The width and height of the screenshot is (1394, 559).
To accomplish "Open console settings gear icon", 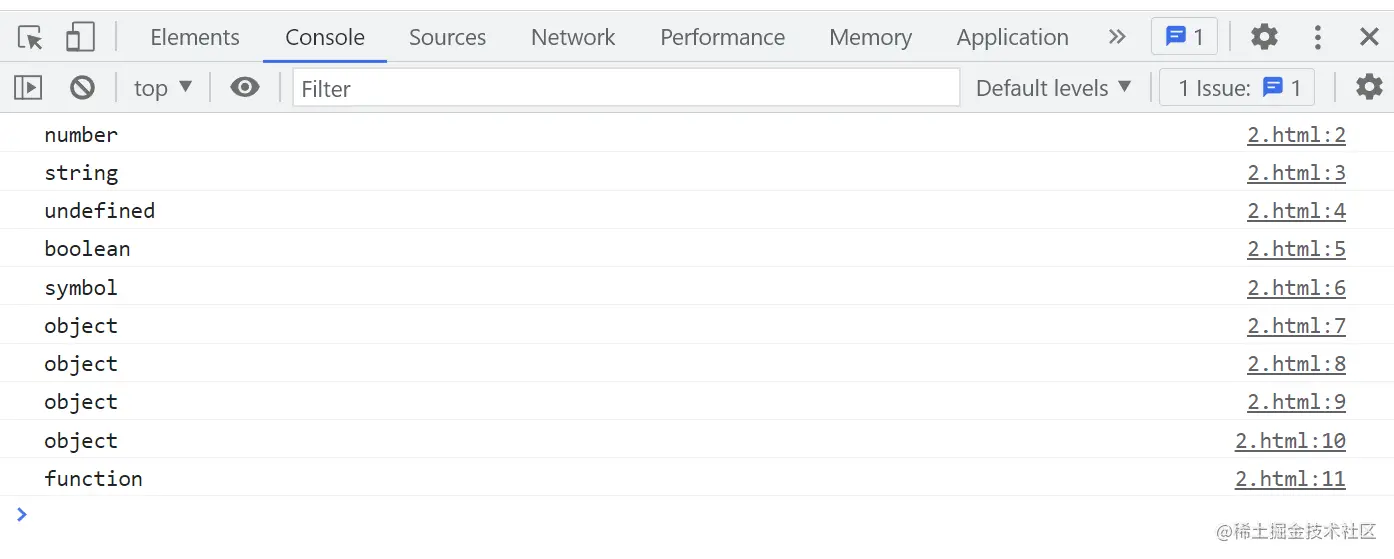I will tap(1368, 88).
